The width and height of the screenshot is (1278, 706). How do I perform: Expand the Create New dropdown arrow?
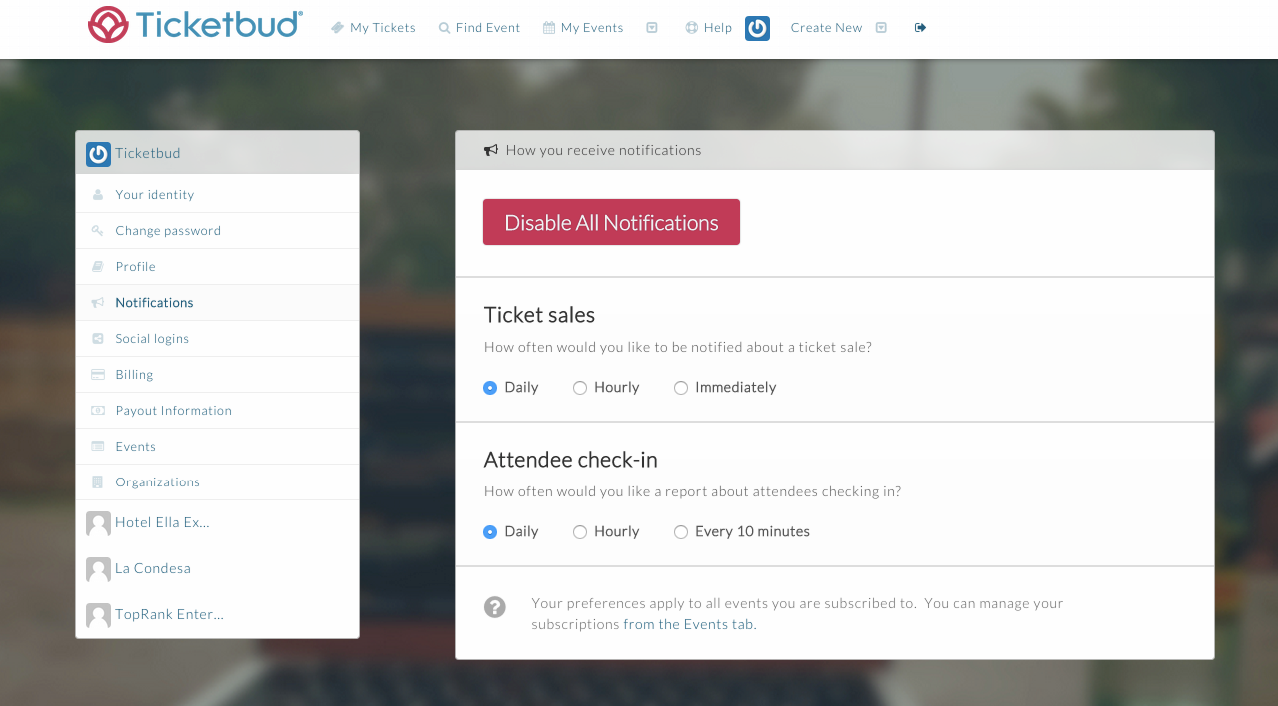click(x=881, y=28)
